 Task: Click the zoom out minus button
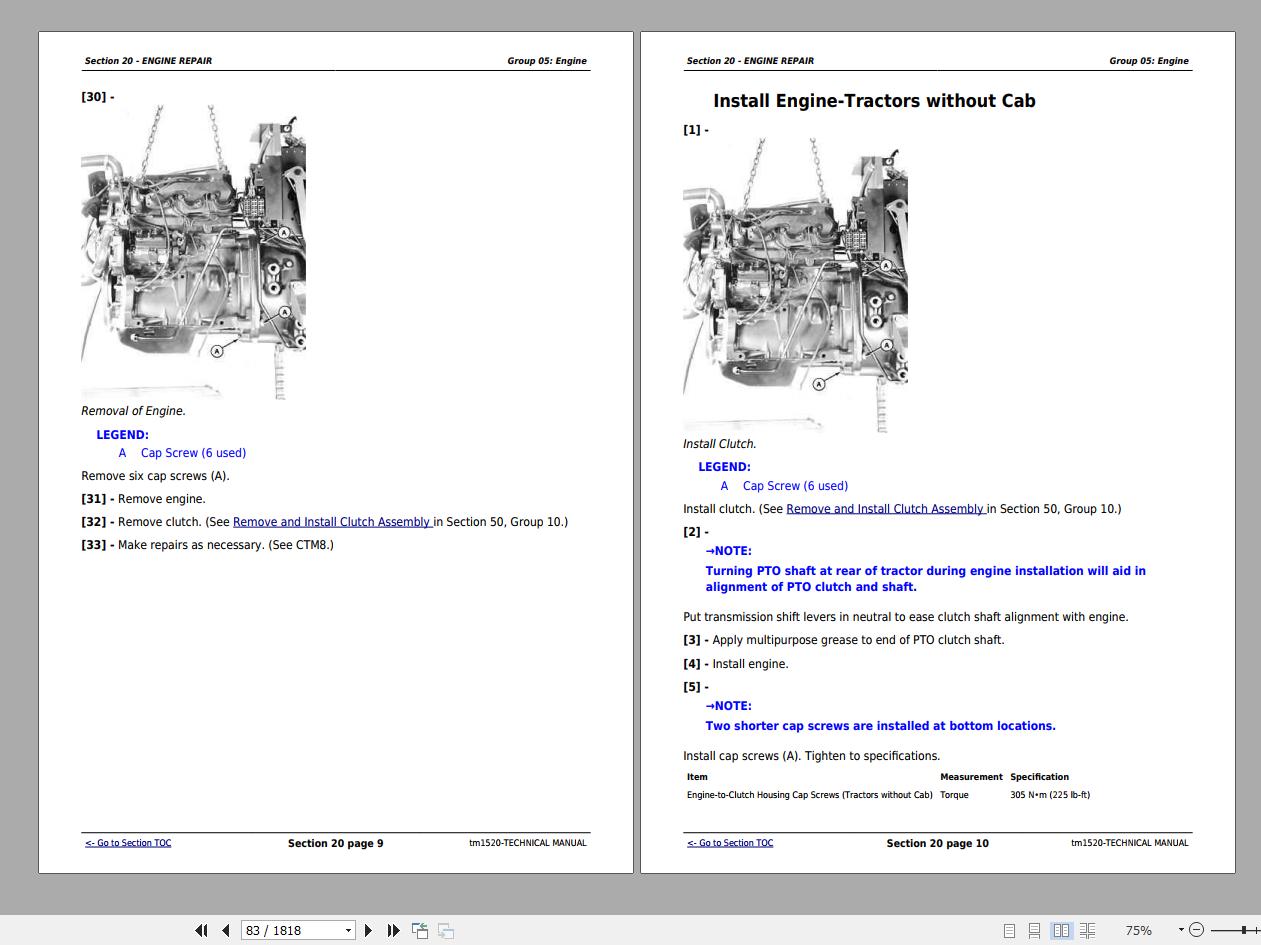point(1197,930)
